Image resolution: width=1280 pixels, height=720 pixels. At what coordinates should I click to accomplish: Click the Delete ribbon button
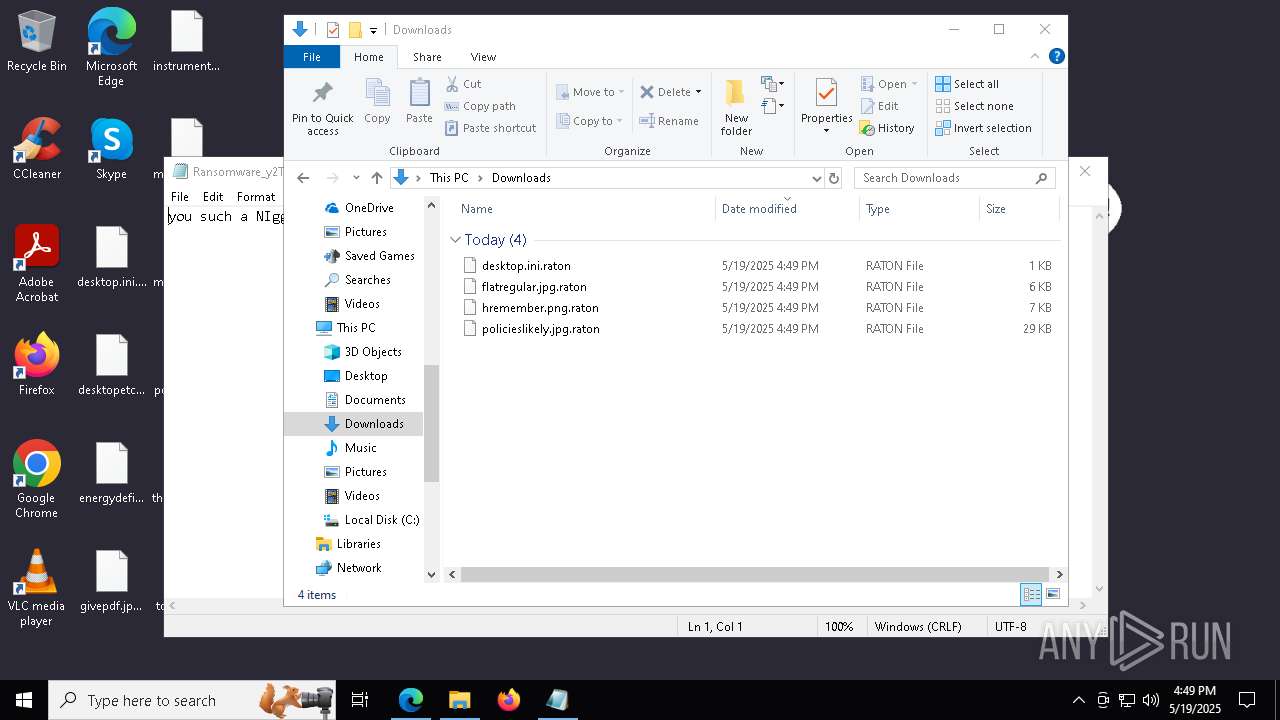pos(665,92)
